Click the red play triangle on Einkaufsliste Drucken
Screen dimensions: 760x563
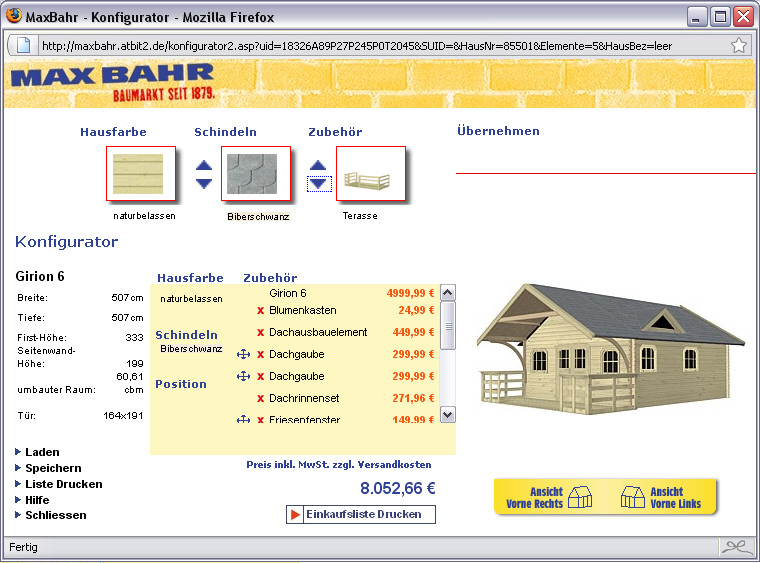295,515
